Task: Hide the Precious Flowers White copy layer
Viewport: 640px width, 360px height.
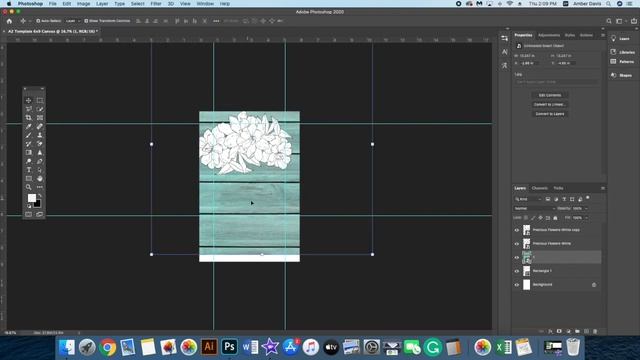Action: click(517, 230)
